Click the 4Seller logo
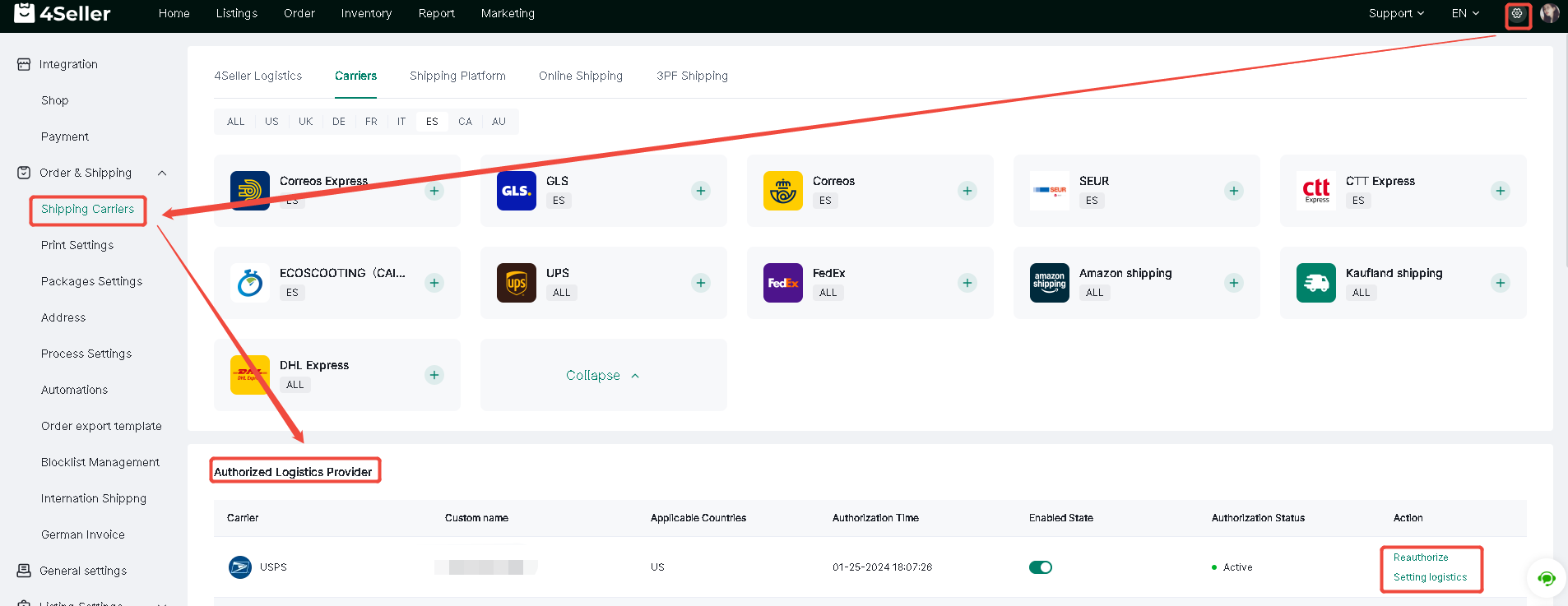The height and width of the screenshot is (606, 1568). [x=63, y=13]
